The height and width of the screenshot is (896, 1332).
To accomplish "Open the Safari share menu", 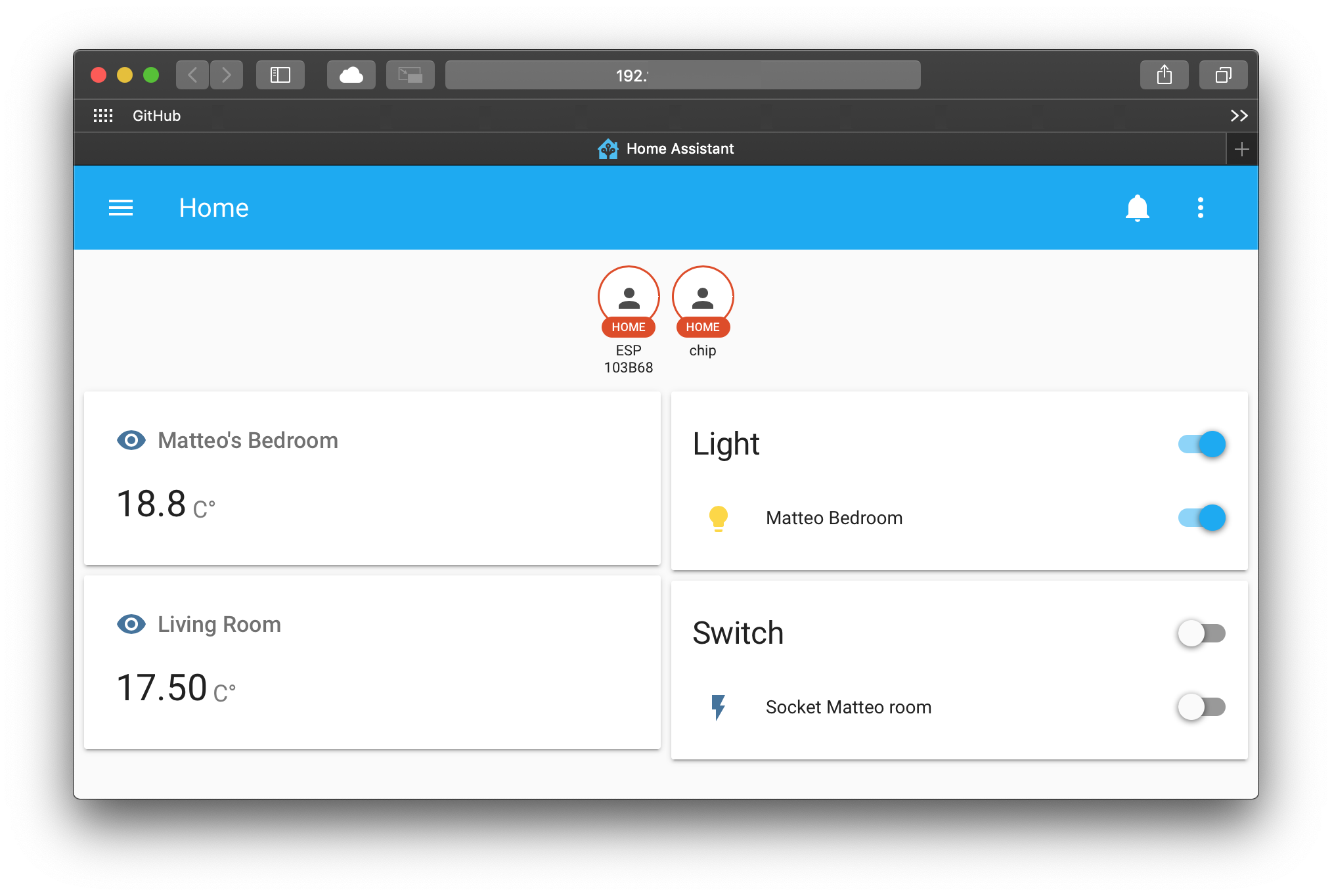I will point(1165,75).
